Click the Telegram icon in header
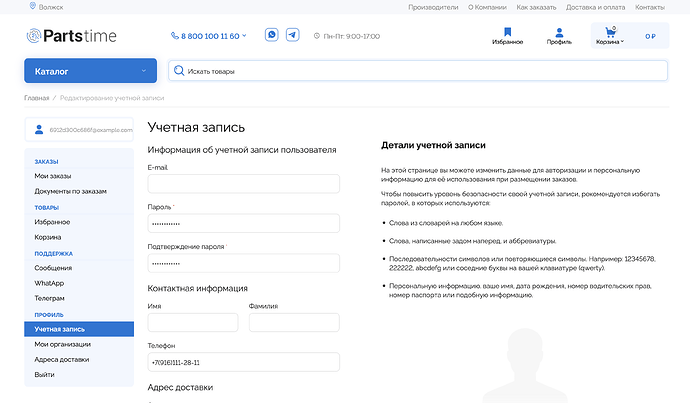 coord(292,35)
